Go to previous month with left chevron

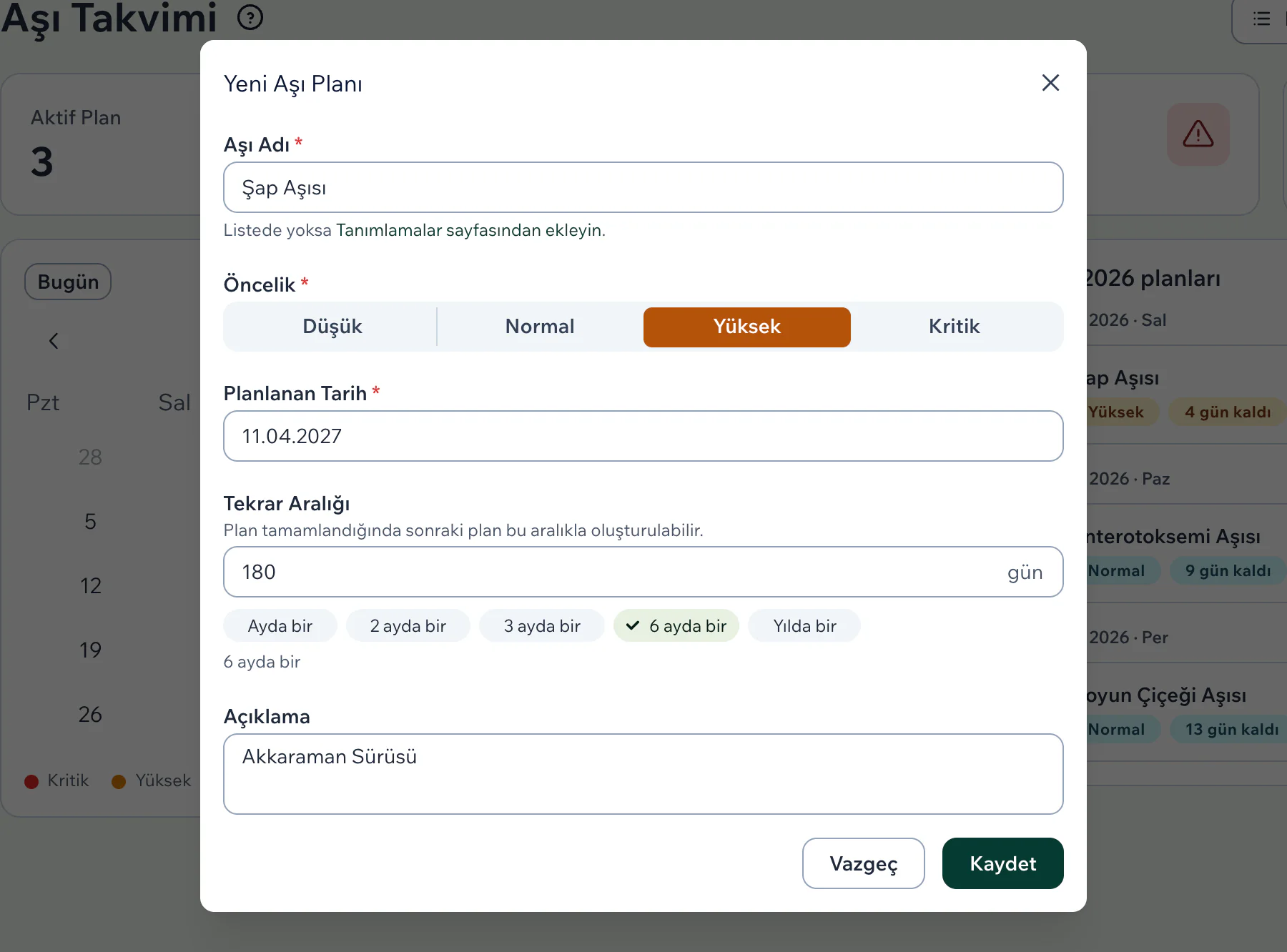pos(54,341)
